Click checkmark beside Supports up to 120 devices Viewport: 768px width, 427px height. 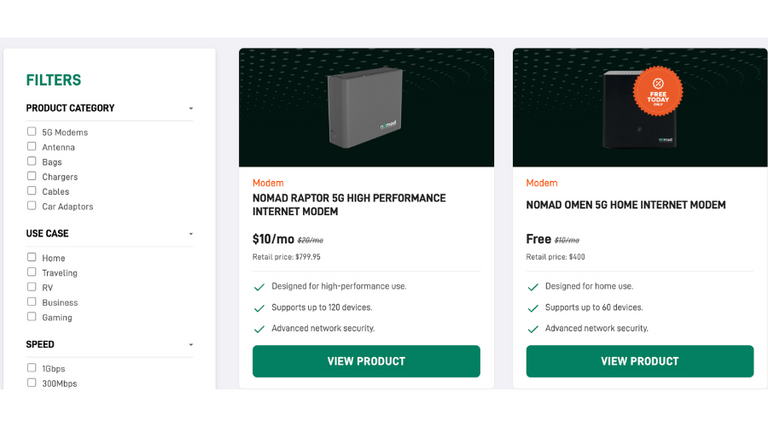[x=259, y=308]
